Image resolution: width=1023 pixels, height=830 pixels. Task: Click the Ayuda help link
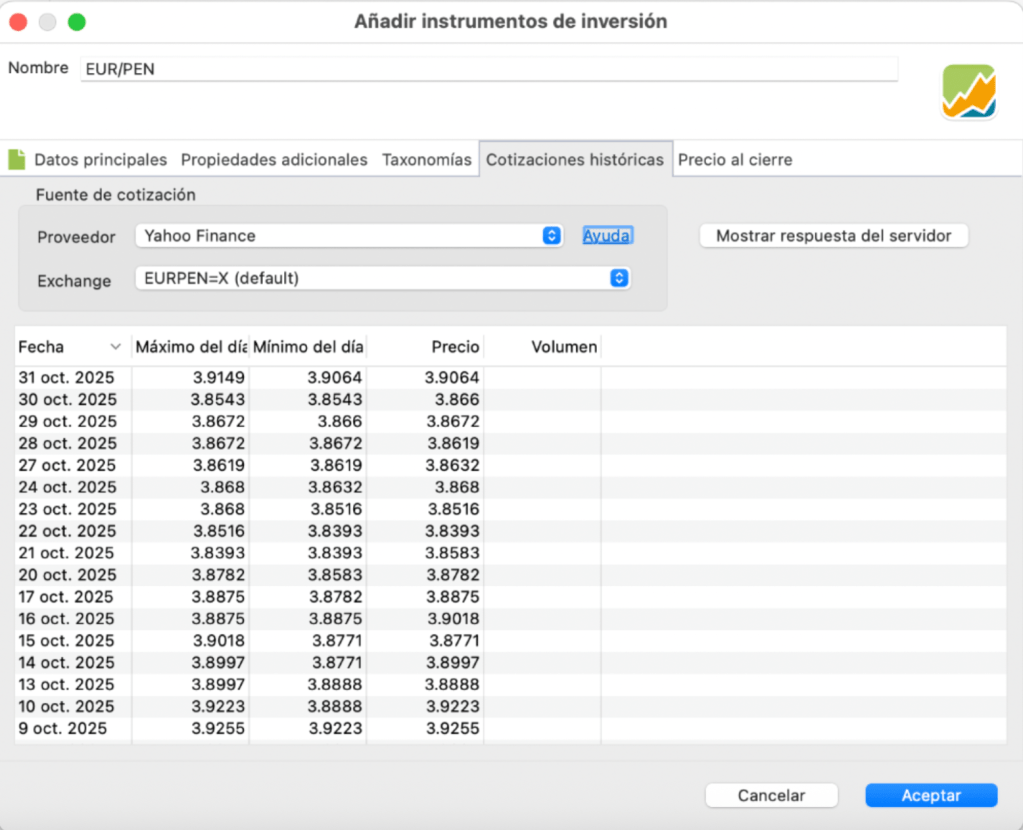(x=607, y=236)
